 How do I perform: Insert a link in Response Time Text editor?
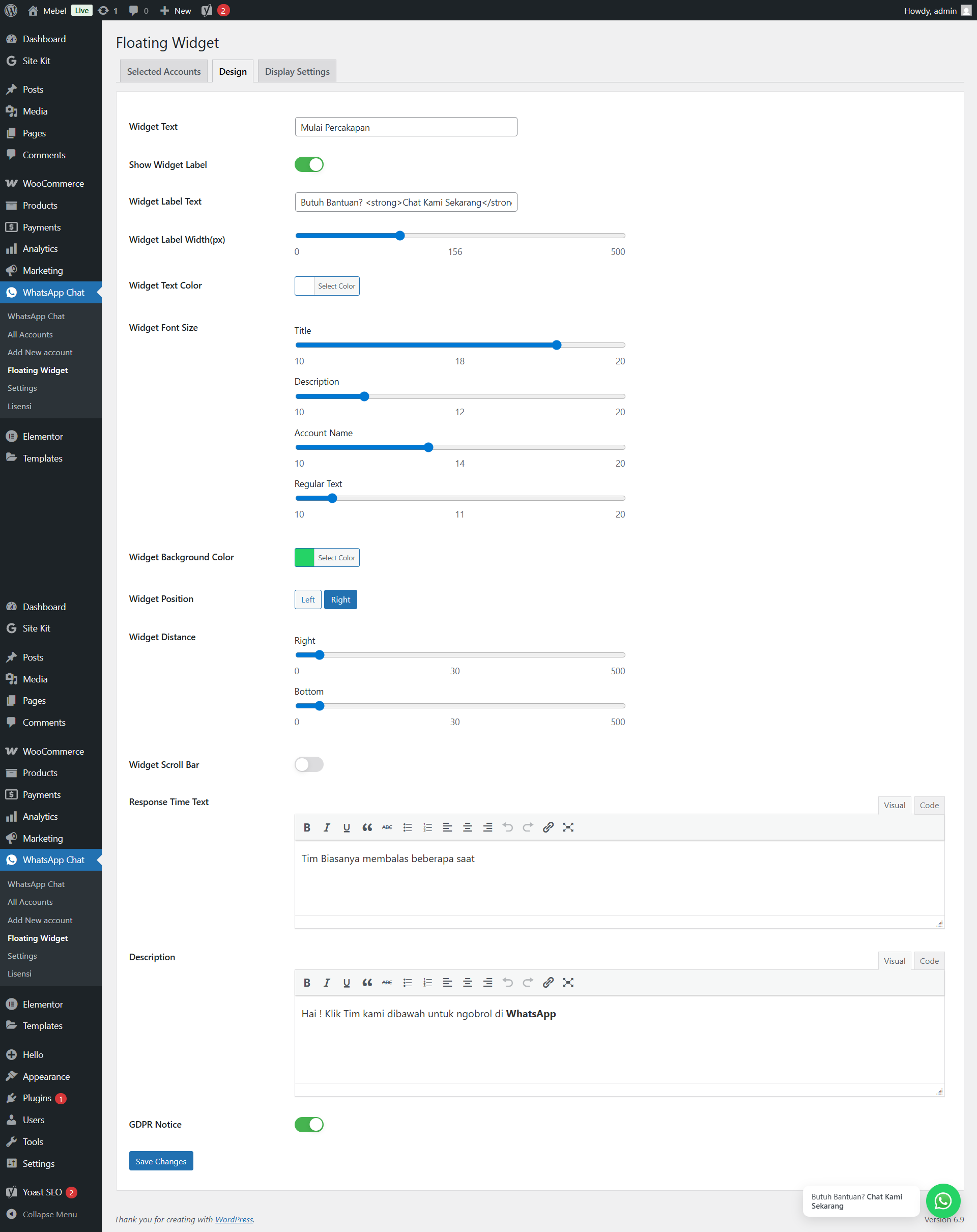coord(548,827)
